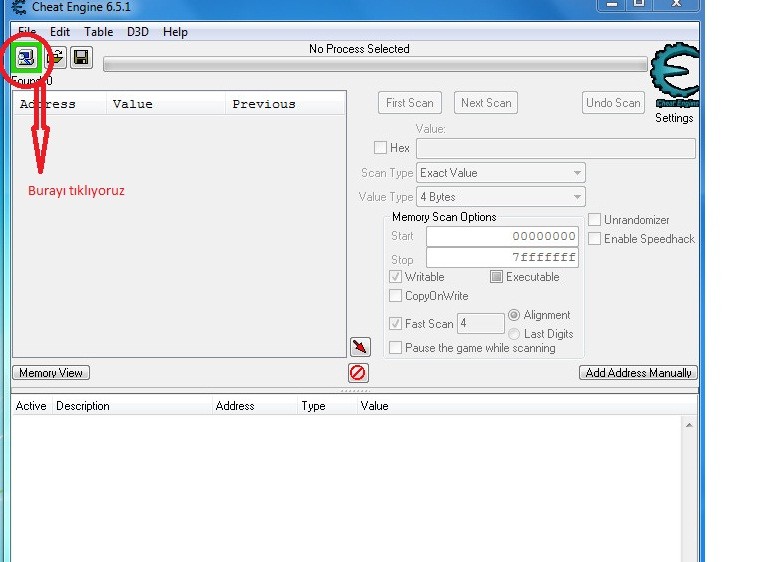This screenshot has width=768, height=562.
Task: Click the scan Value input field
Action: (556, 148)
